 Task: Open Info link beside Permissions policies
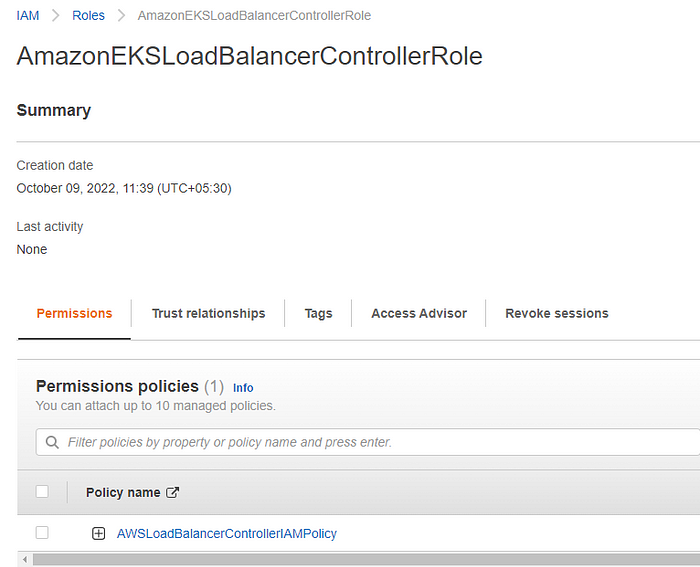[x=243, y=388]
